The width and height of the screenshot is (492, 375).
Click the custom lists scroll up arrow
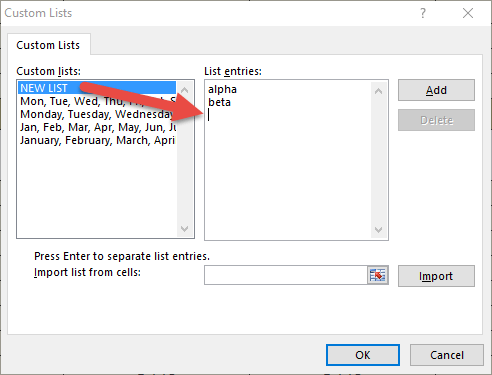click(184, 90)
